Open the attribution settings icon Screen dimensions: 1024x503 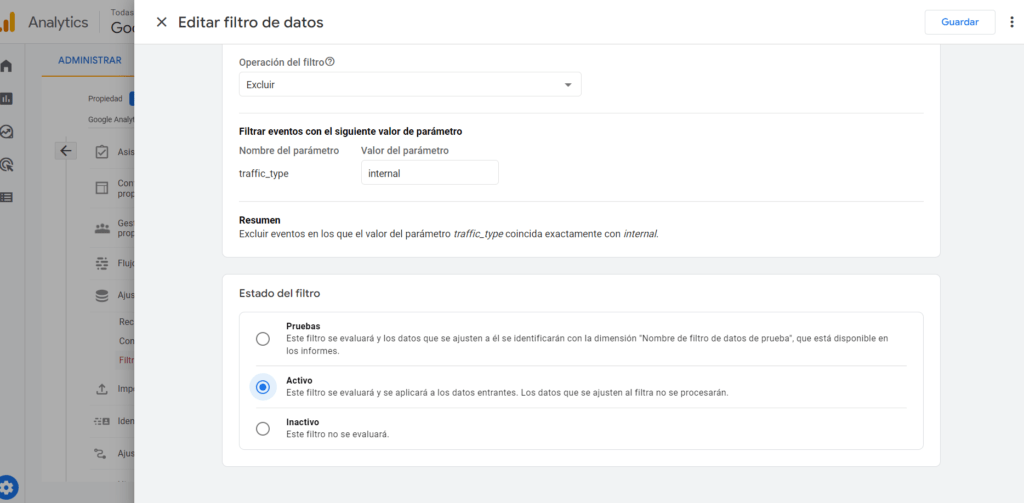pyautogui.click(x=102, y=453)
